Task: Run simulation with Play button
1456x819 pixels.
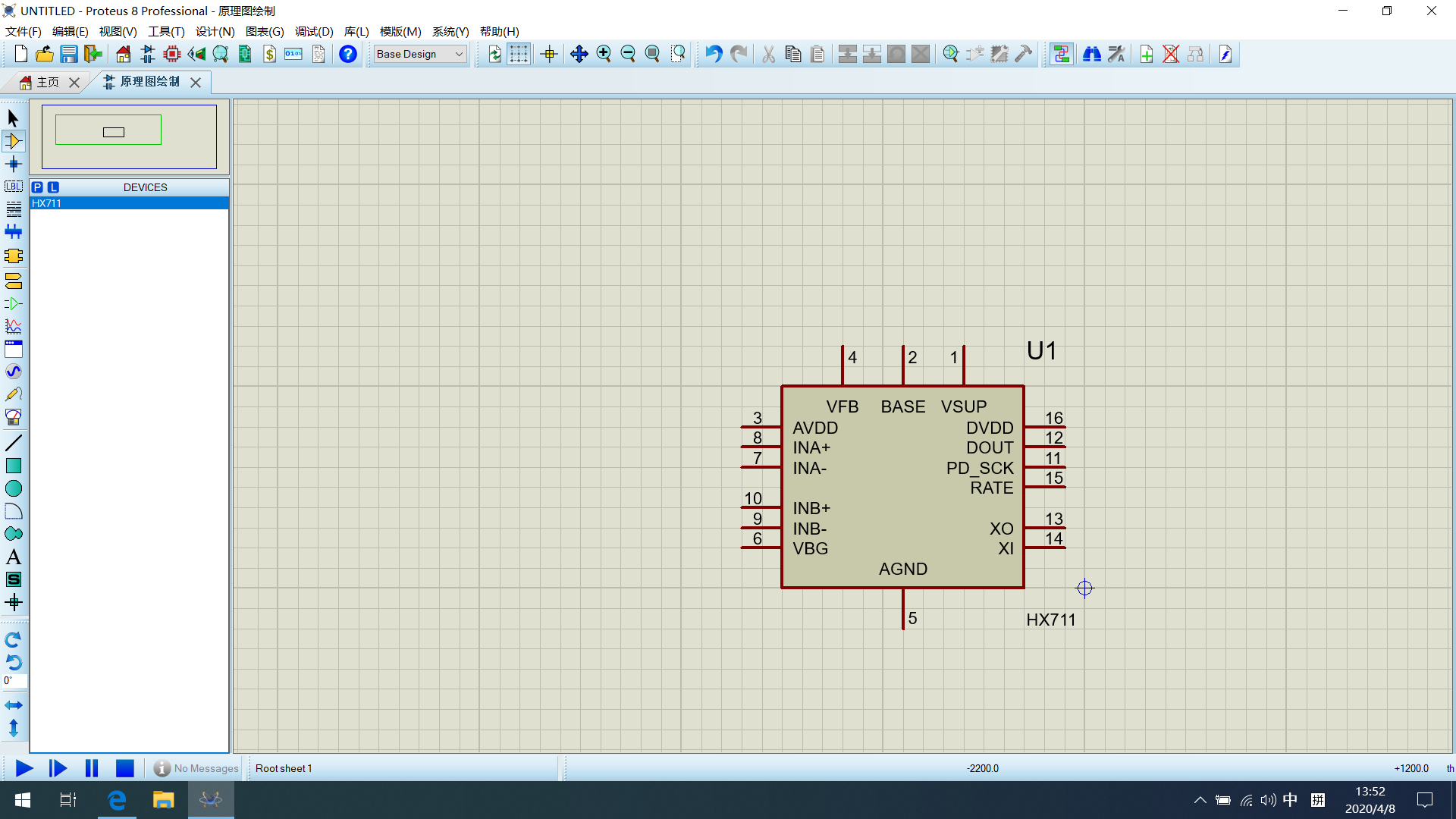Action: 24,768
